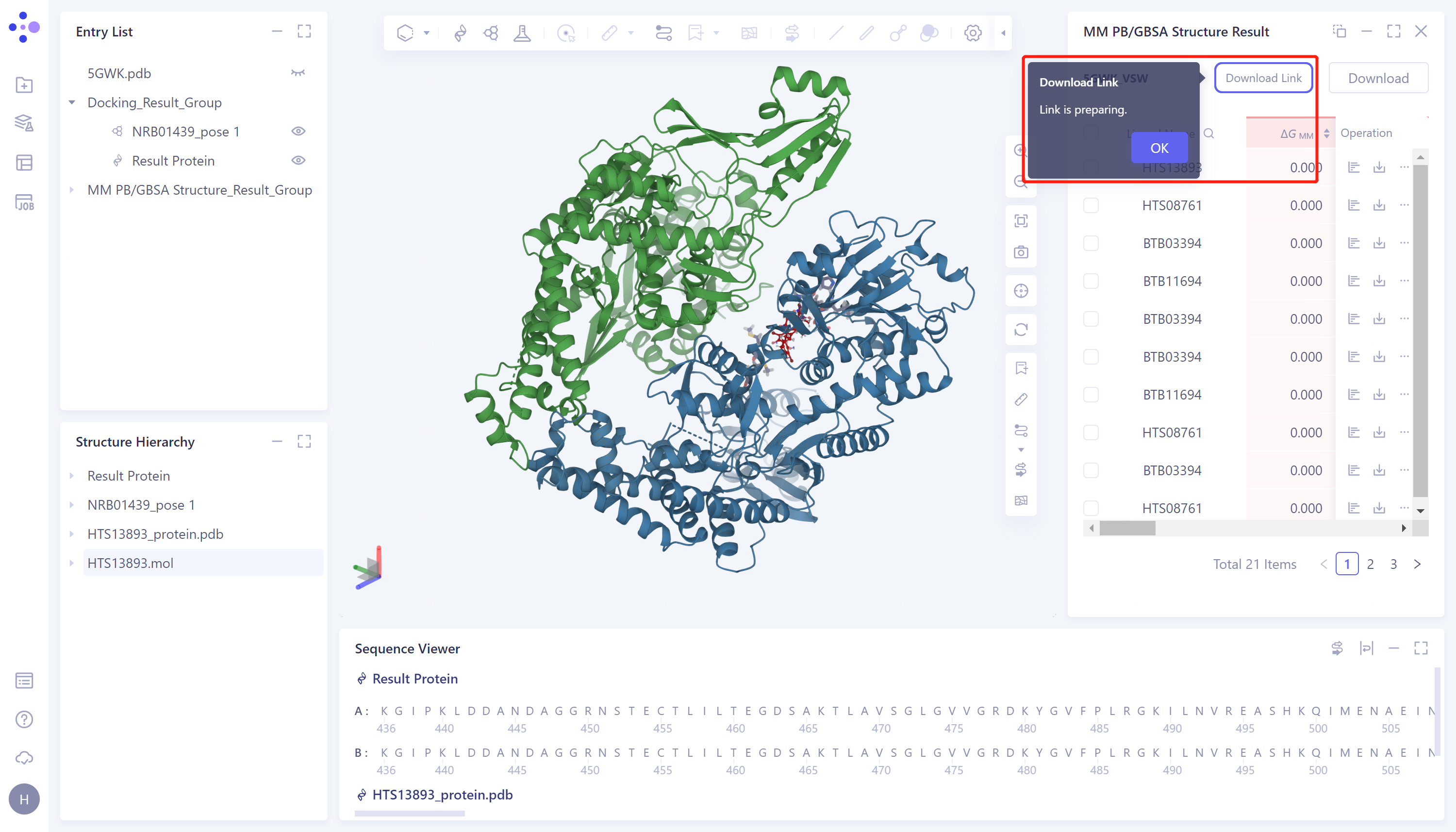Click the Download button in the result panel
The image size is (1456, 832).
click(x=1378, y=77)
